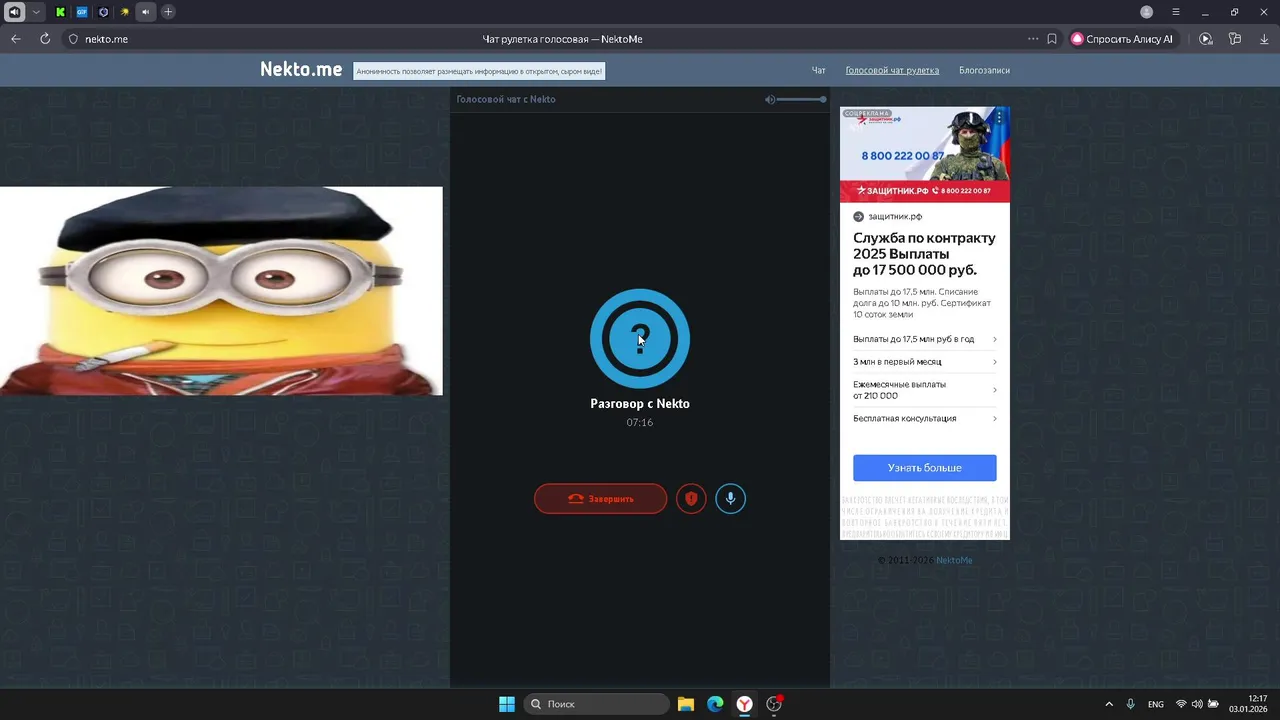Reload the current page
1280x720 pixels.
click(x=45, y=39)
